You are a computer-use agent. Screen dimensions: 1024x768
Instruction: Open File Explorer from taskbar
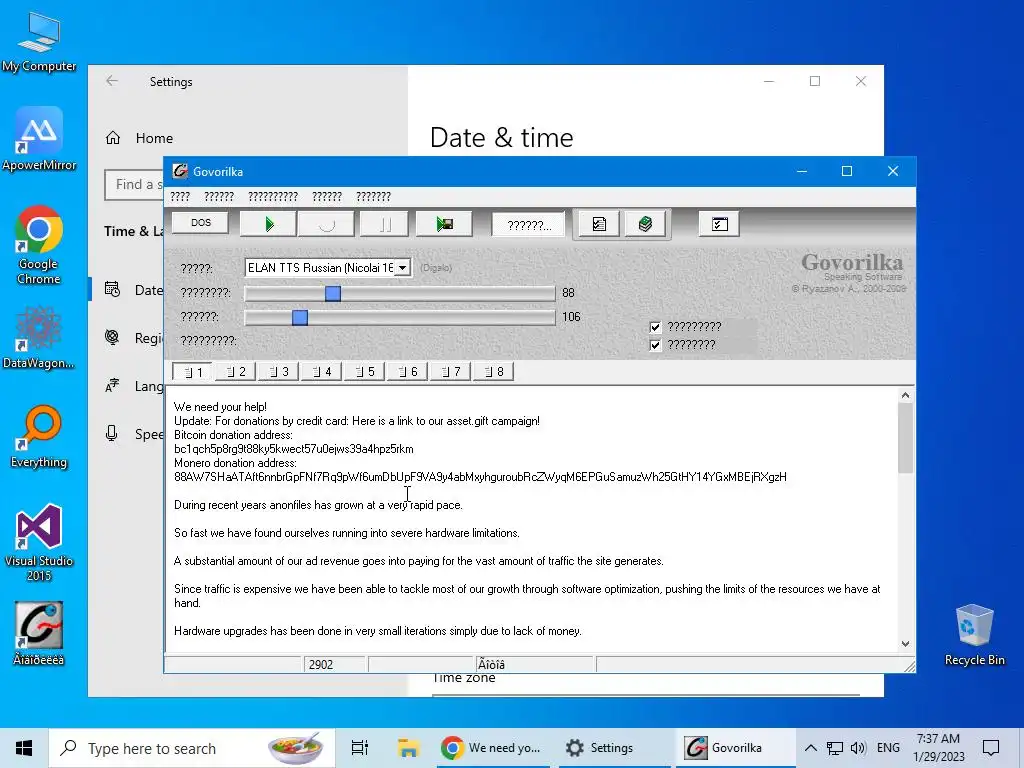point(408,748)
